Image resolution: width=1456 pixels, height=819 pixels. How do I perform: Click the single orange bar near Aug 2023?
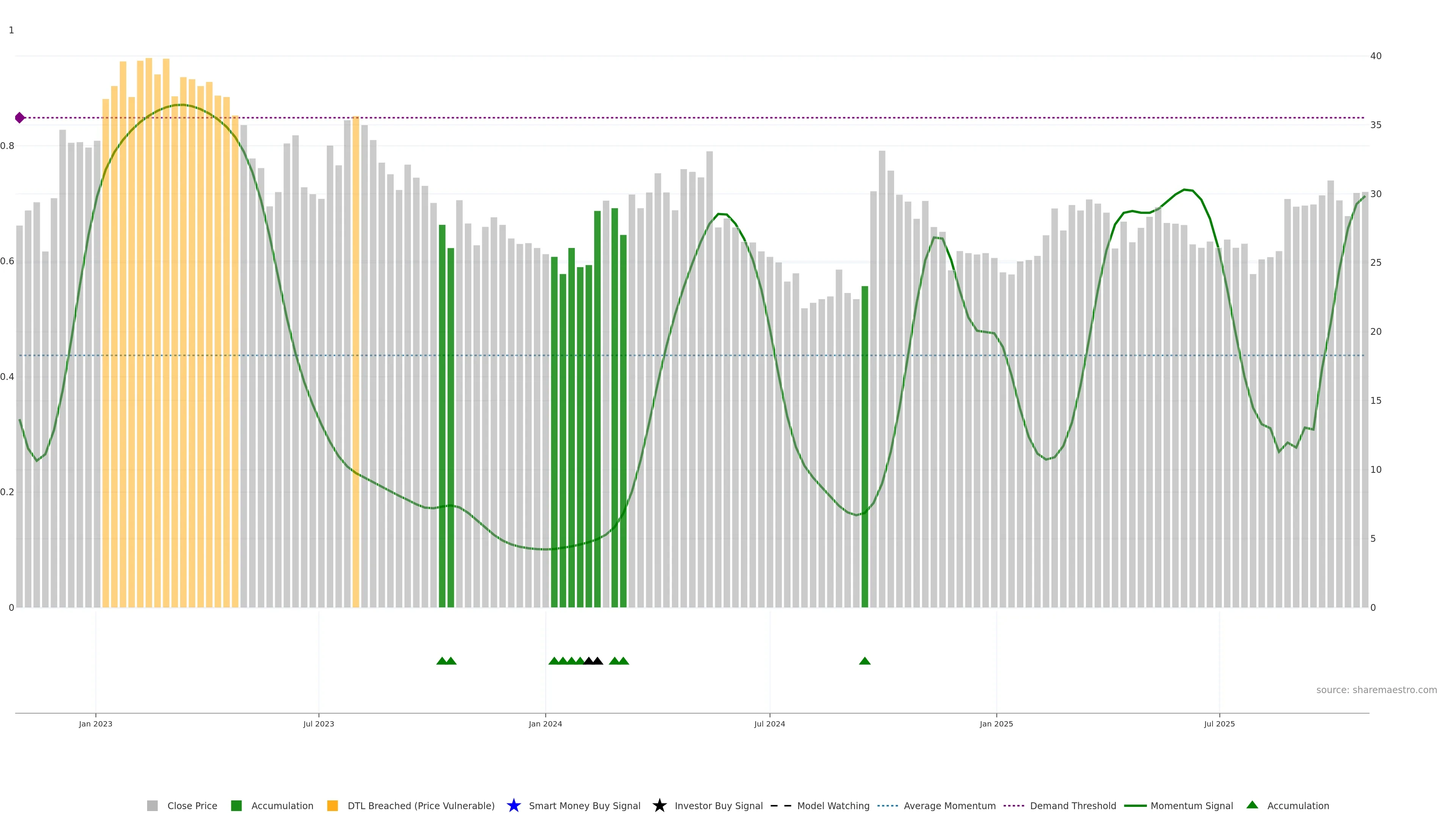(x=356, y=362)
